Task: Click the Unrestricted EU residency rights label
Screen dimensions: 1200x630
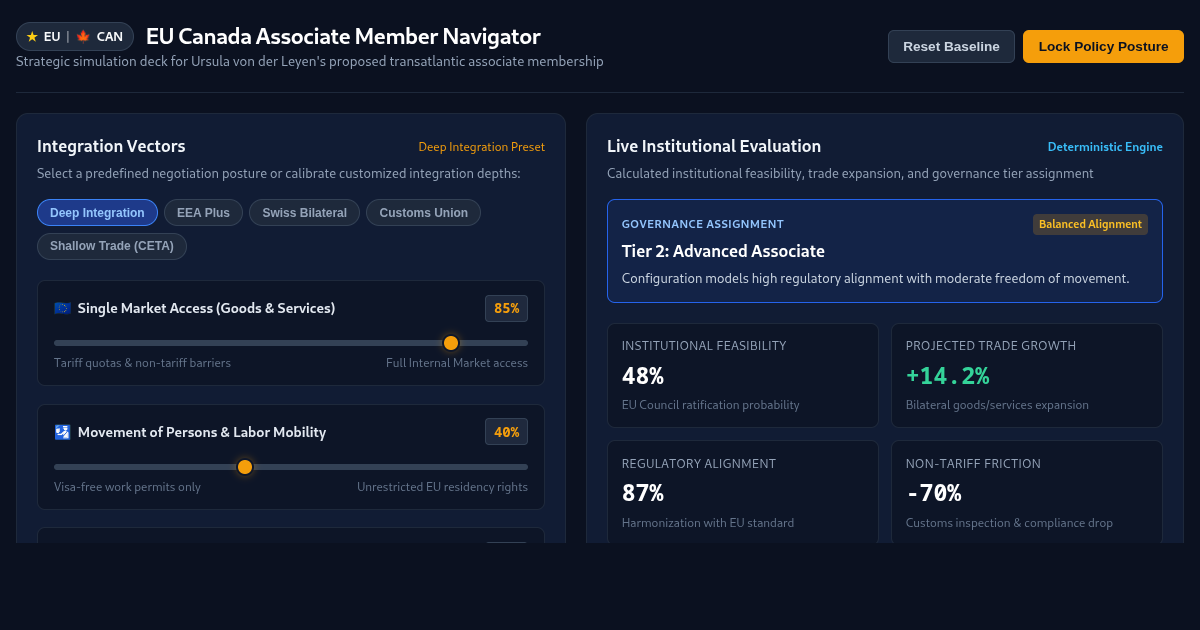Action: pyautogui.click(x=442, y=487)
